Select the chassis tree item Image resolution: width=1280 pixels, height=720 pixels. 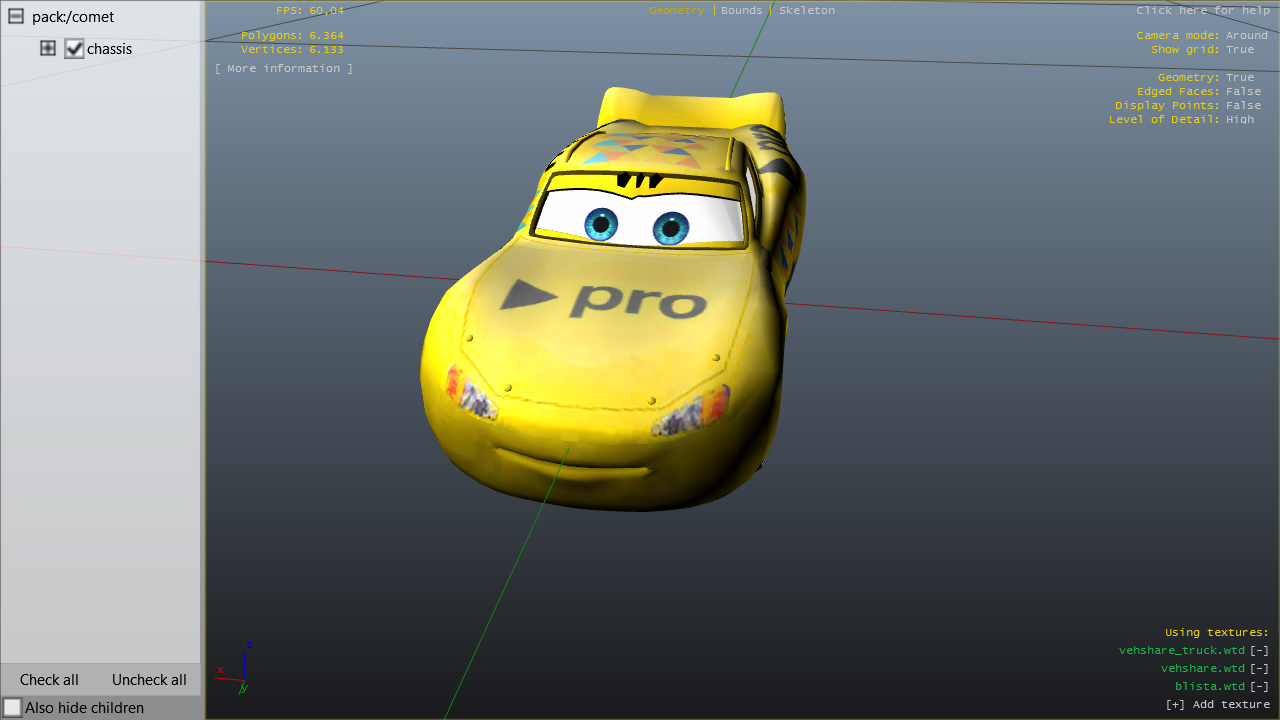pyautogui.click(x=109, y=48)
